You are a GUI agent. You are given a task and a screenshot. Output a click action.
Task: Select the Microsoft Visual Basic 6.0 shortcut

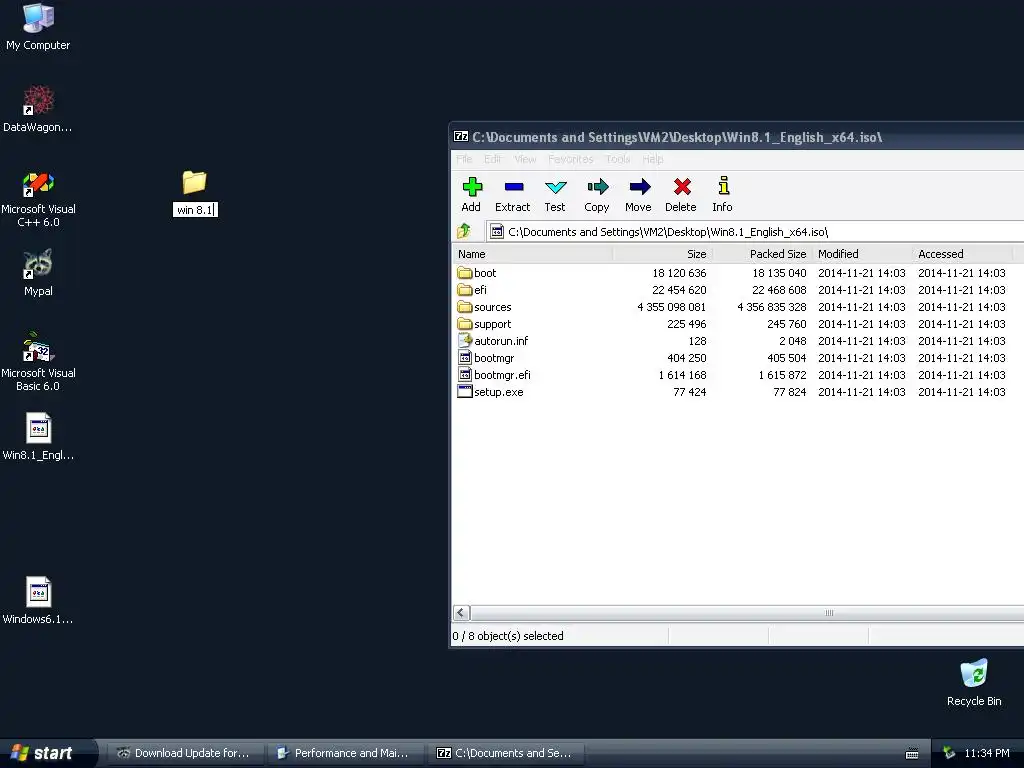point(38,361)
